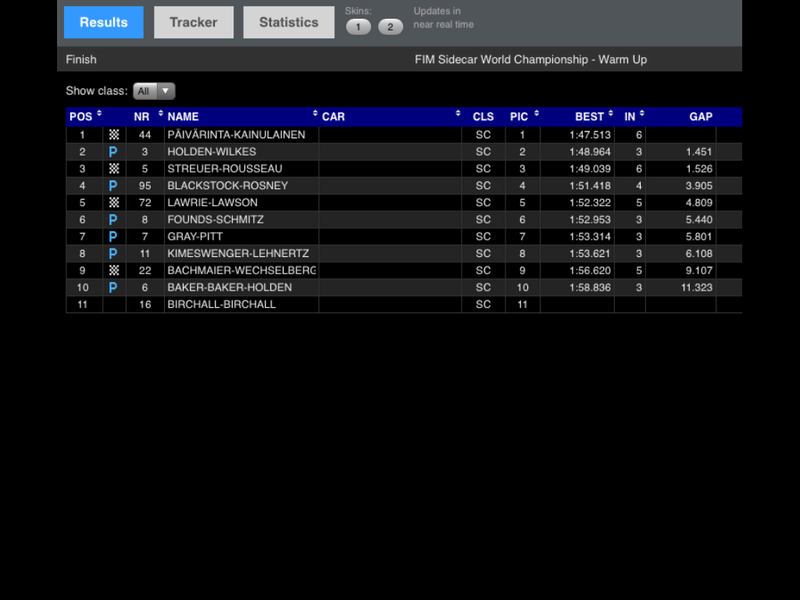Click number 44 in NR column
The height and width of the screenshot is (600, 800).
tap(145, 135)
